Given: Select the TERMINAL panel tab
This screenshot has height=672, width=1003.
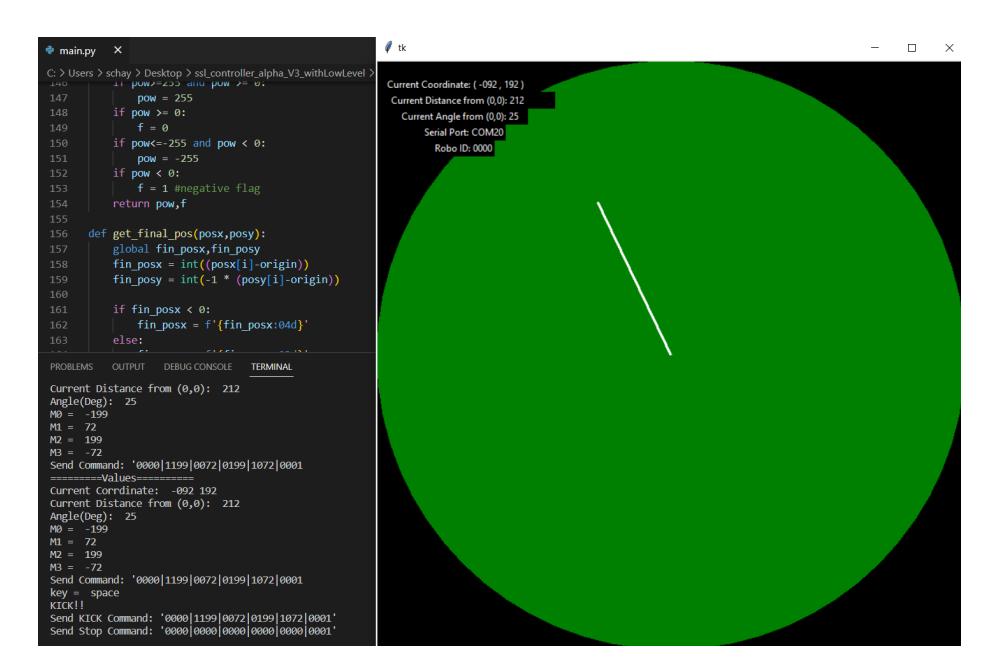Looking at the screenshot, I should (x=271, y=367).
